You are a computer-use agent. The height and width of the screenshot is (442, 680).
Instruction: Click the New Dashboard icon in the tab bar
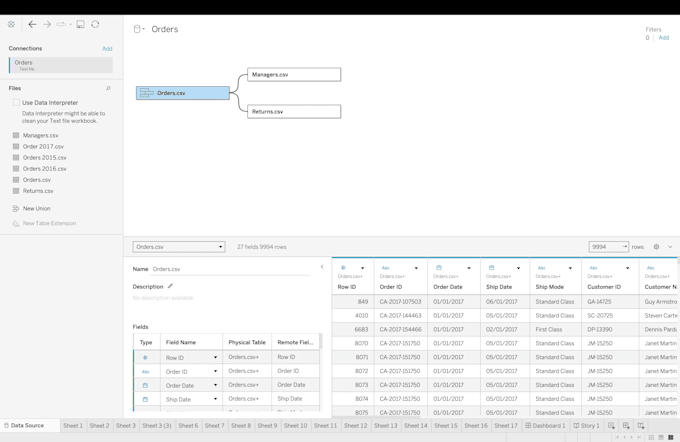626,426
